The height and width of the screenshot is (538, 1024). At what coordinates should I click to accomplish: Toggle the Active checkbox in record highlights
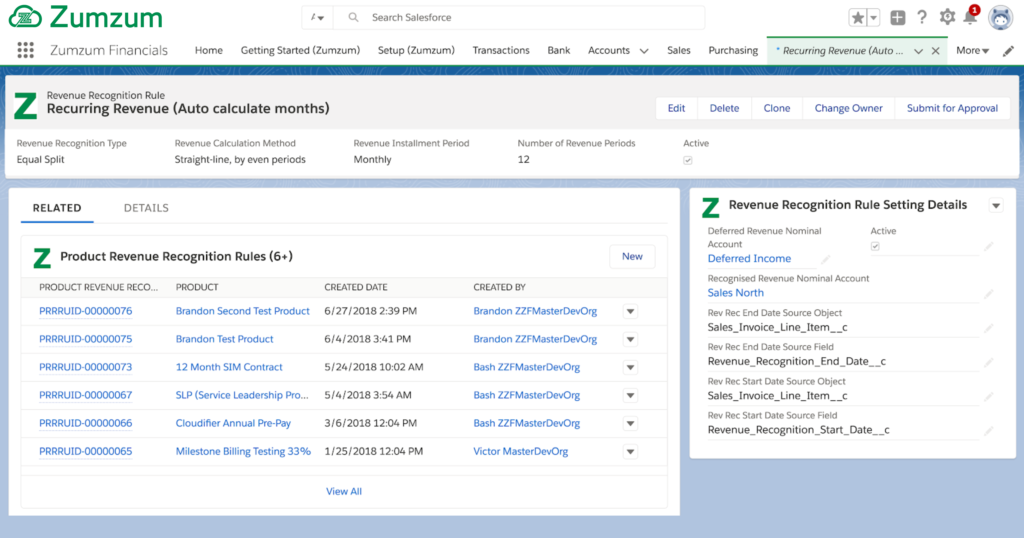[688, 160]
